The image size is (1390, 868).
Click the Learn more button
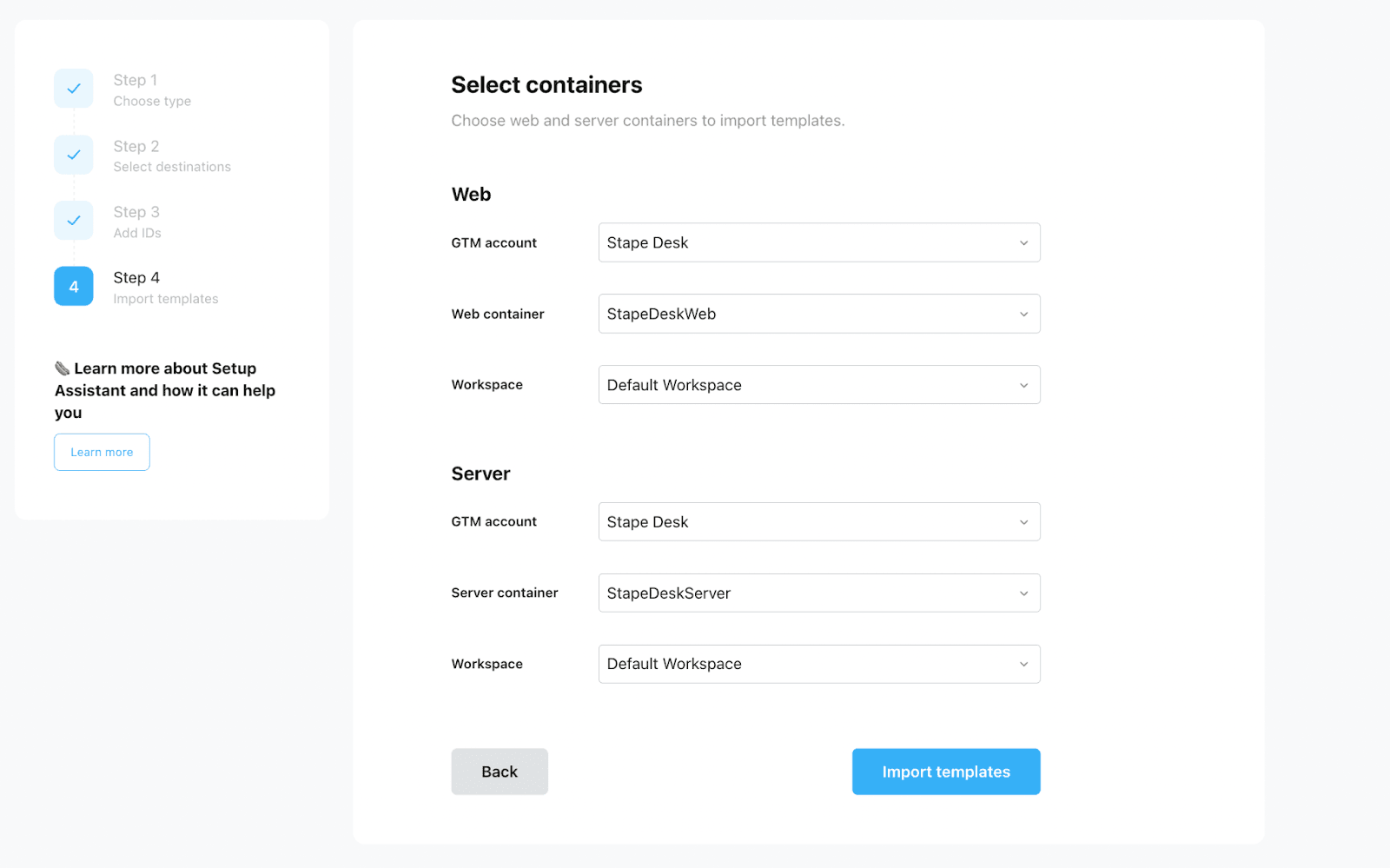tap(102, 452)
